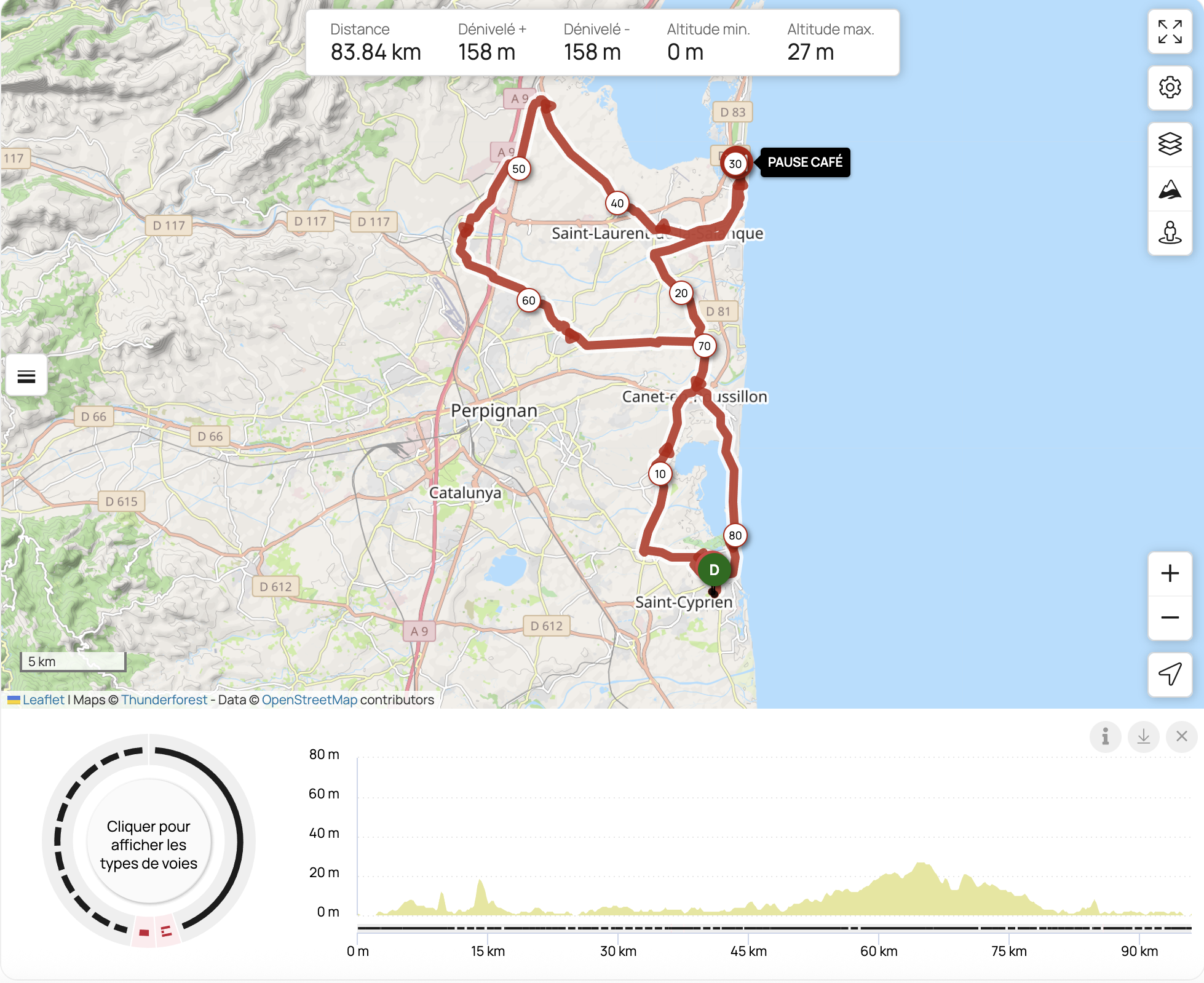Enter fullscreen map view
The width and height of the screenshot is (1204, 983).
pos(1170,31)
